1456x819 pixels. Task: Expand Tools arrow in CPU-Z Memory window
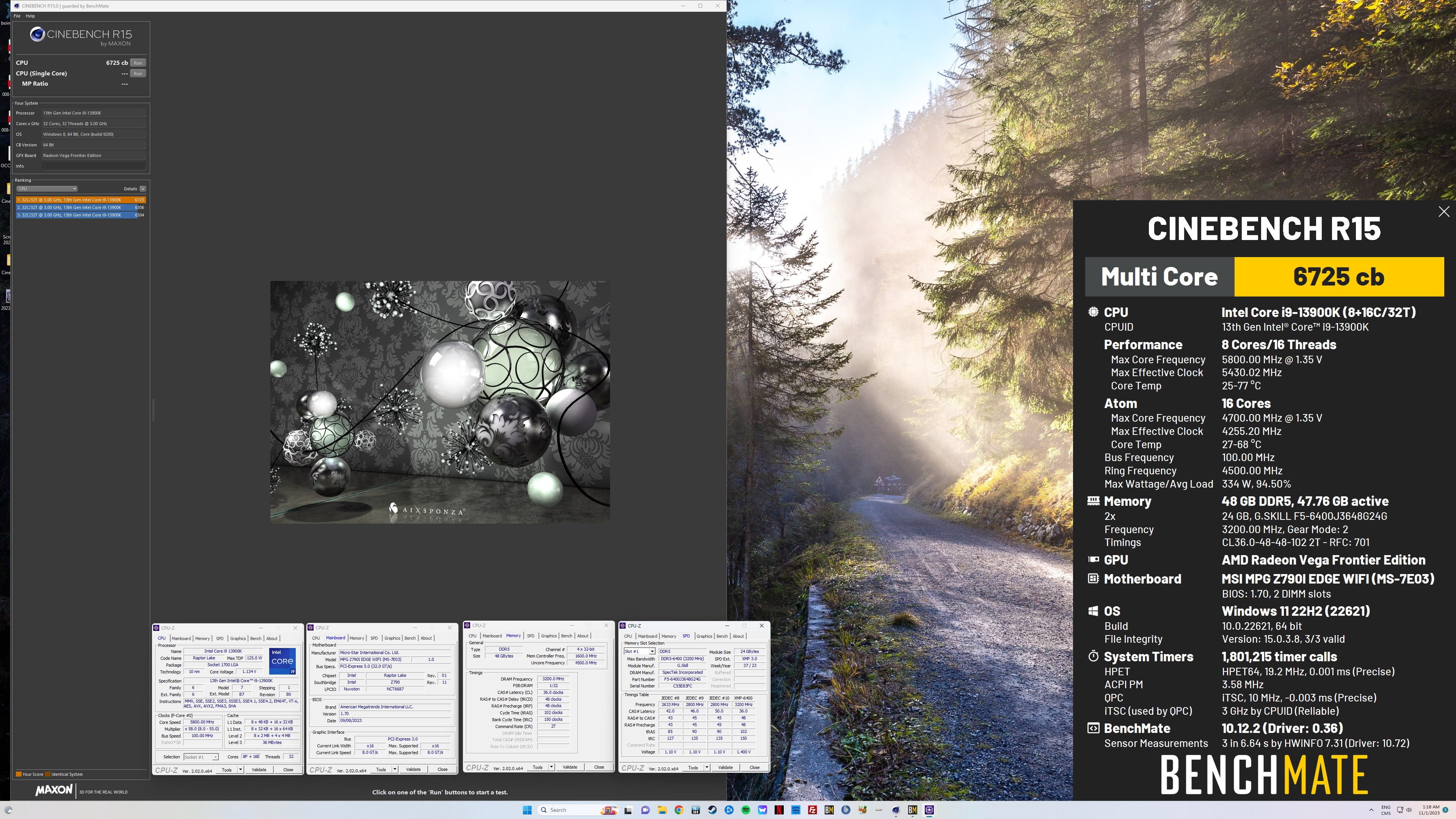[551, 767]
